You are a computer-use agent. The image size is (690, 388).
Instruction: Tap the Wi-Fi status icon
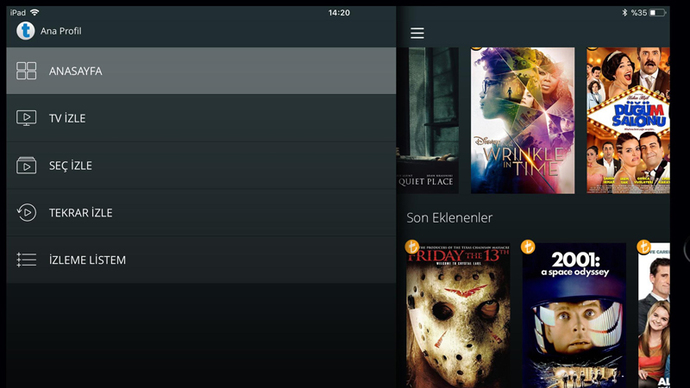(34, 12)
